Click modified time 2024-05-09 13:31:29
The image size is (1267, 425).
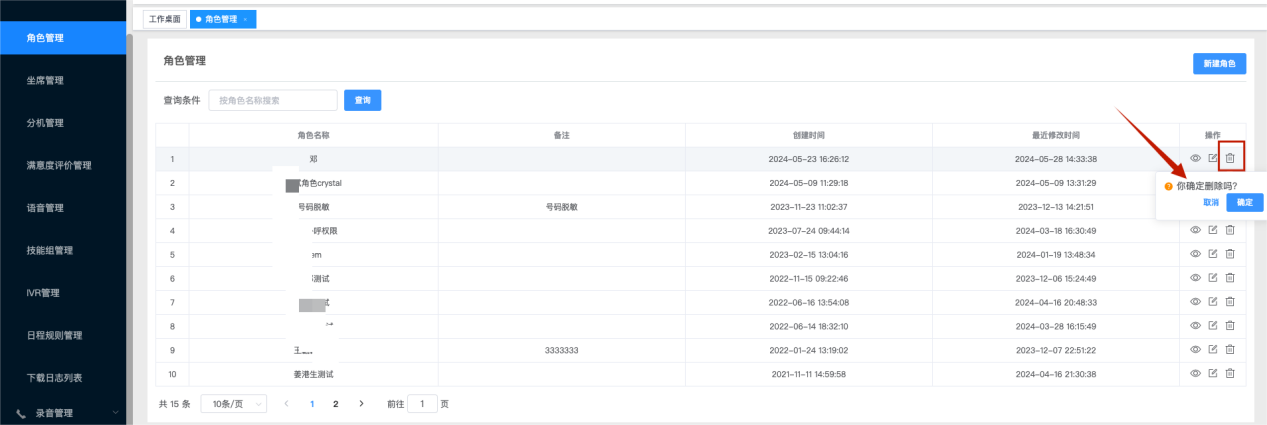point(1056,183)
